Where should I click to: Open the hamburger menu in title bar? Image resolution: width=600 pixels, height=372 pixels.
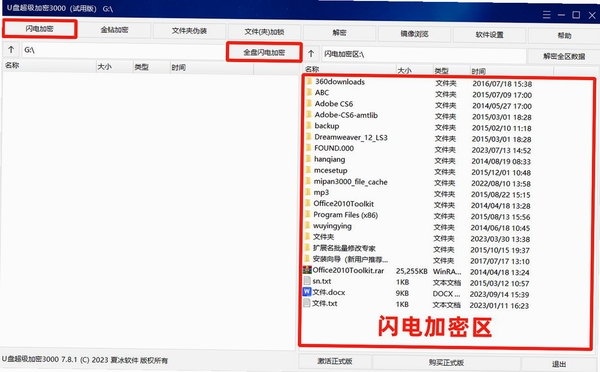546,15
